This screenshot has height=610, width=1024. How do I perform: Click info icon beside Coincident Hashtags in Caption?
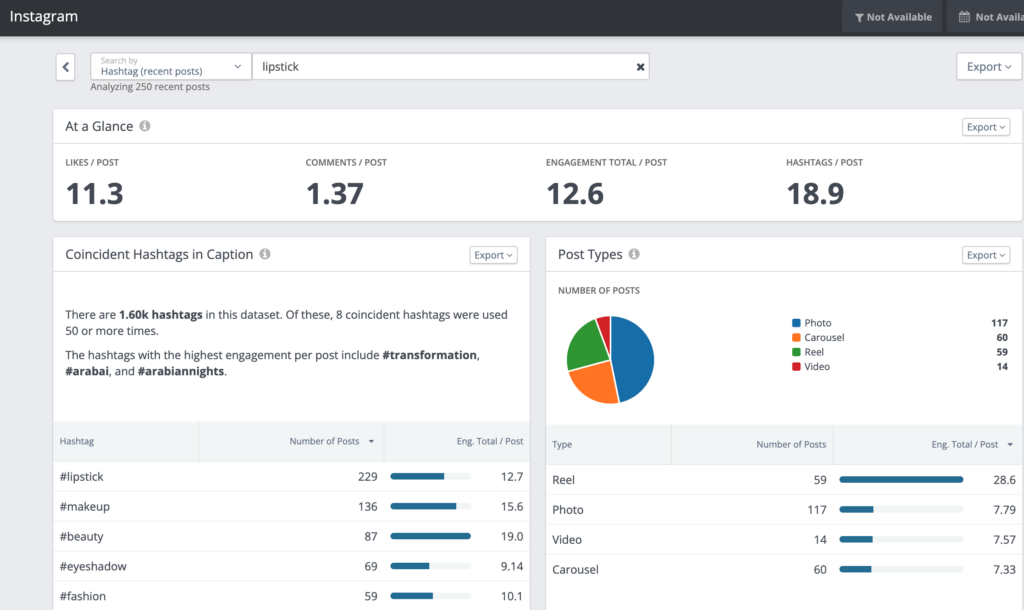pos(265,255)
